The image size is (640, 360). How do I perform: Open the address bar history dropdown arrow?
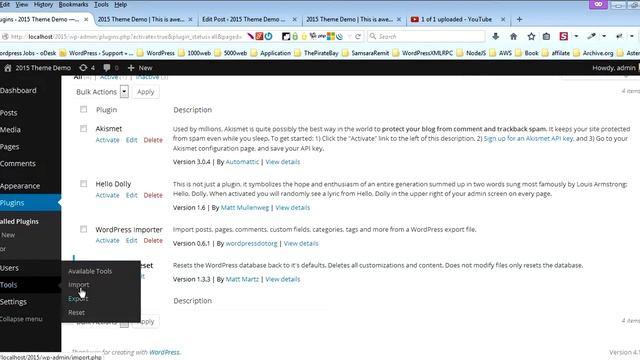[x=349, y=36]
